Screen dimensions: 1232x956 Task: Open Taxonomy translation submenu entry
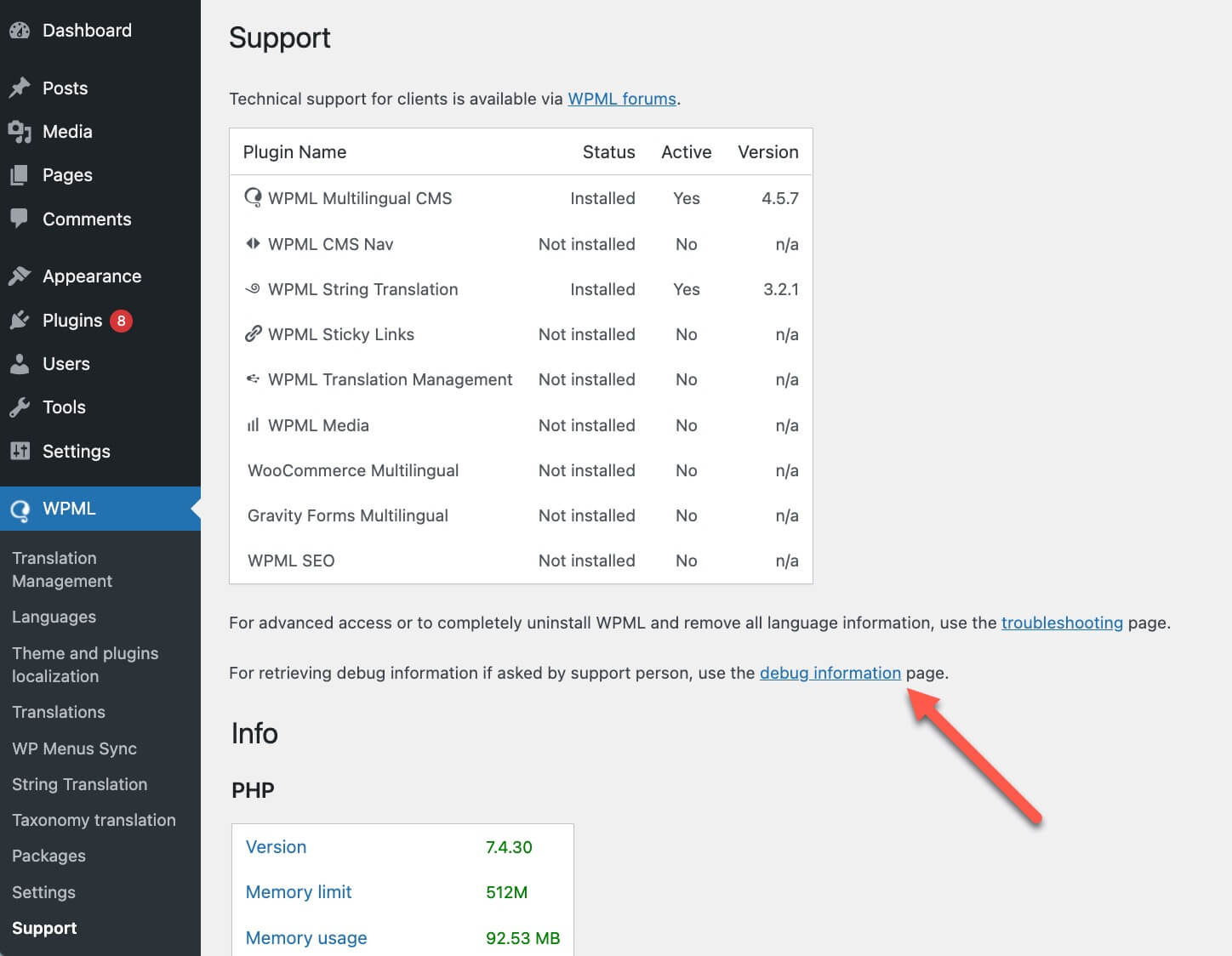(x=94, y=820)
